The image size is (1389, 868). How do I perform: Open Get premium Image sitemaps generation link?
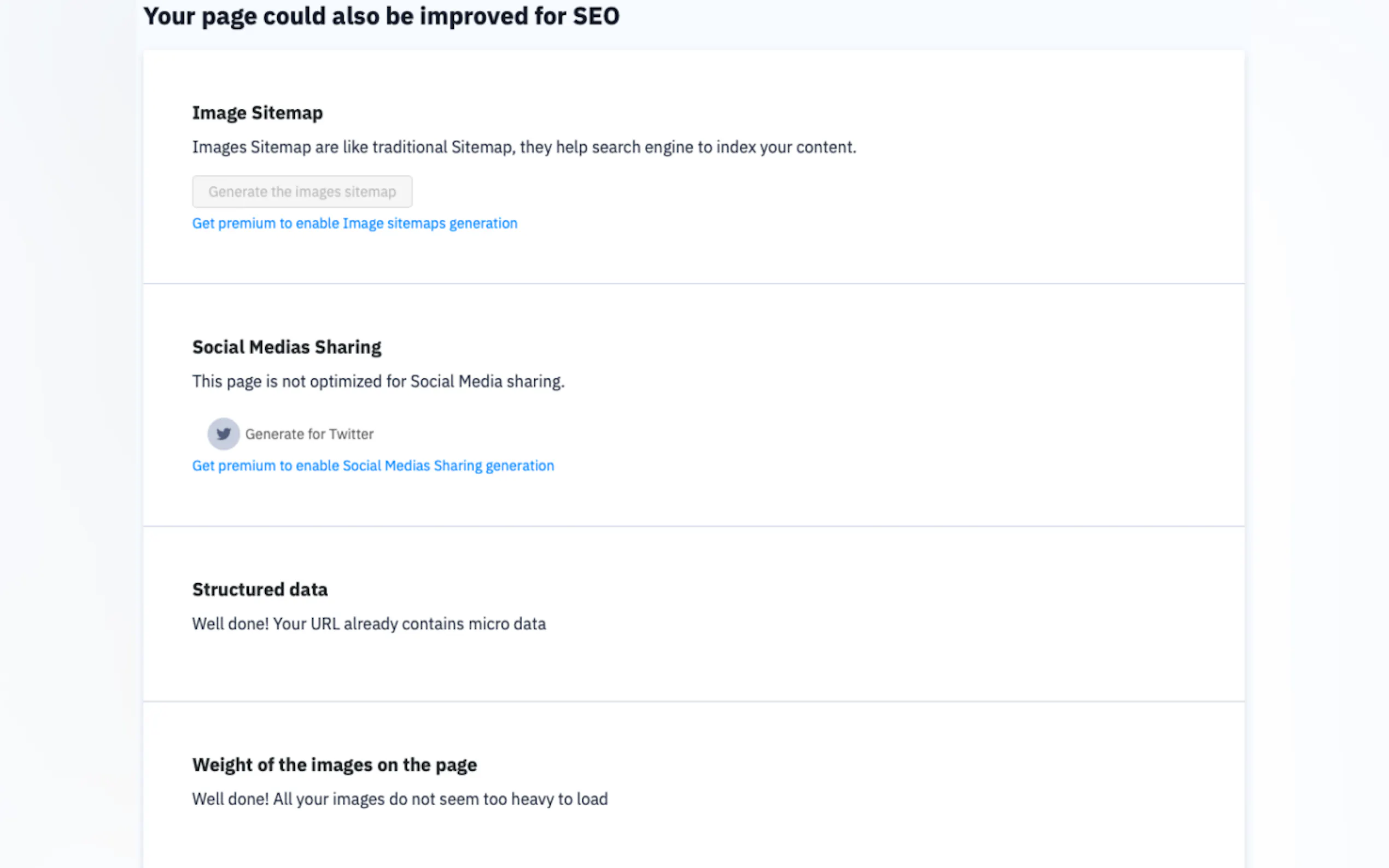point(354,224)
